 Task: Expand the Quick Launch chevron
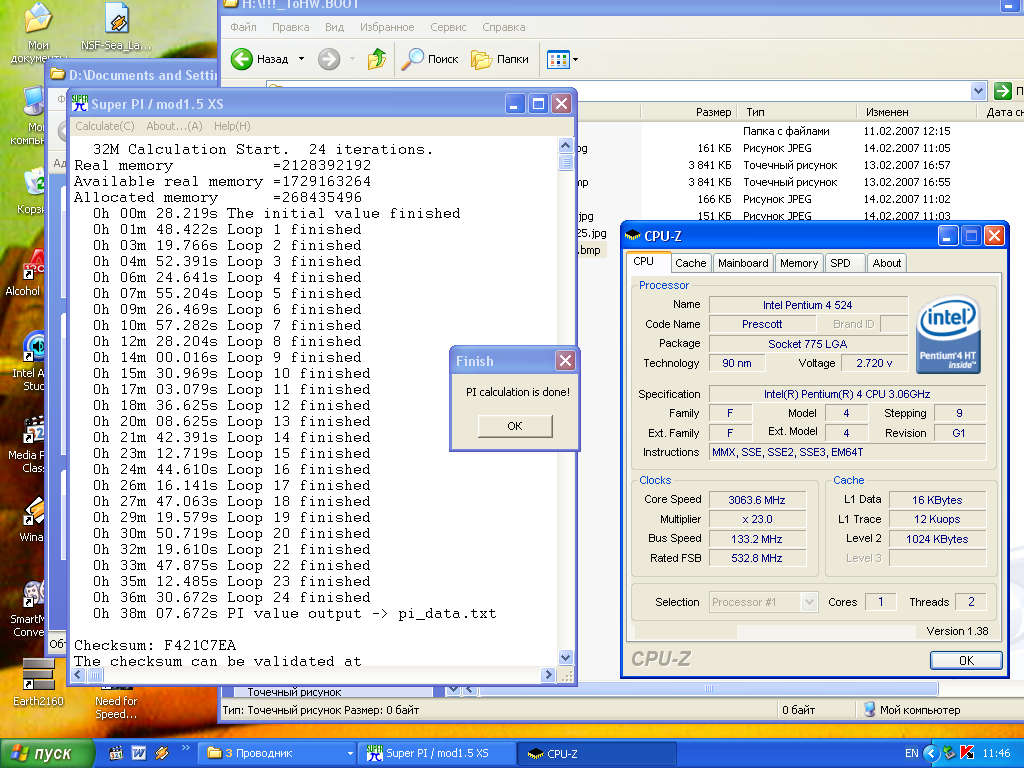pyautogui.click(x=185, y=748)
